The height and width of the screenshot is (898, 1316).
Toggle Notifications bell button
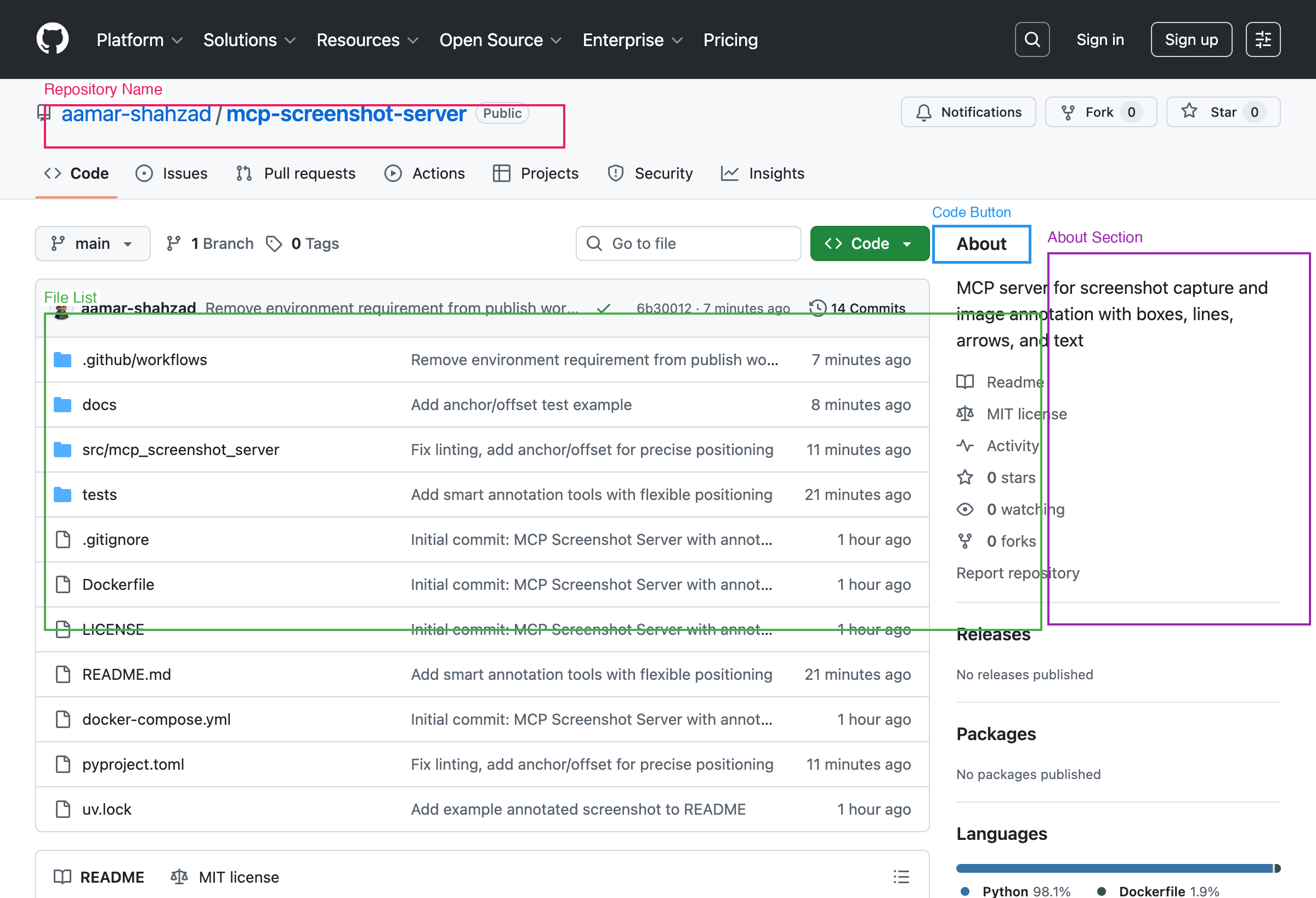click(968, 112)
